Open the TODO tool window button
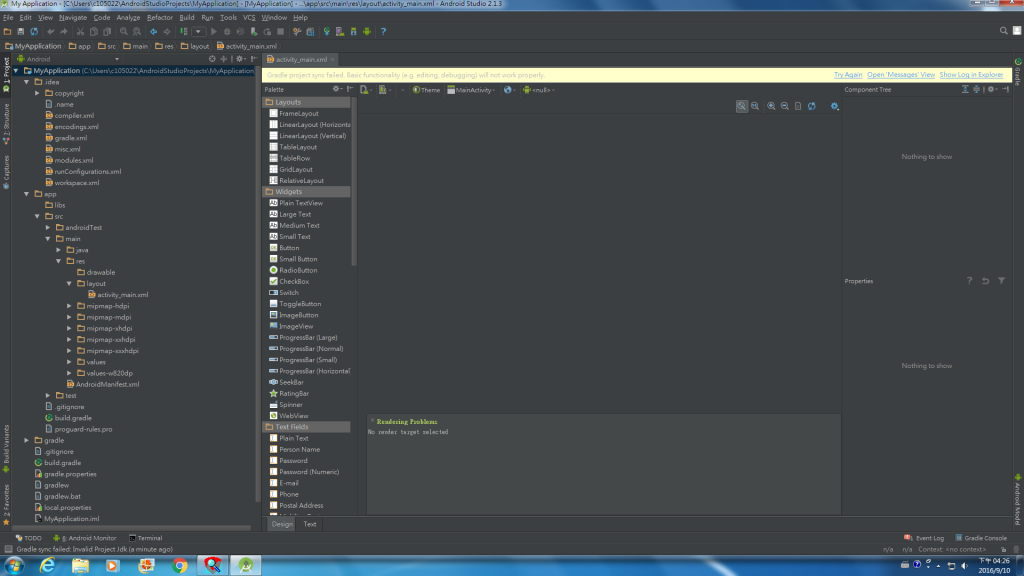 (x=28, y=538)
